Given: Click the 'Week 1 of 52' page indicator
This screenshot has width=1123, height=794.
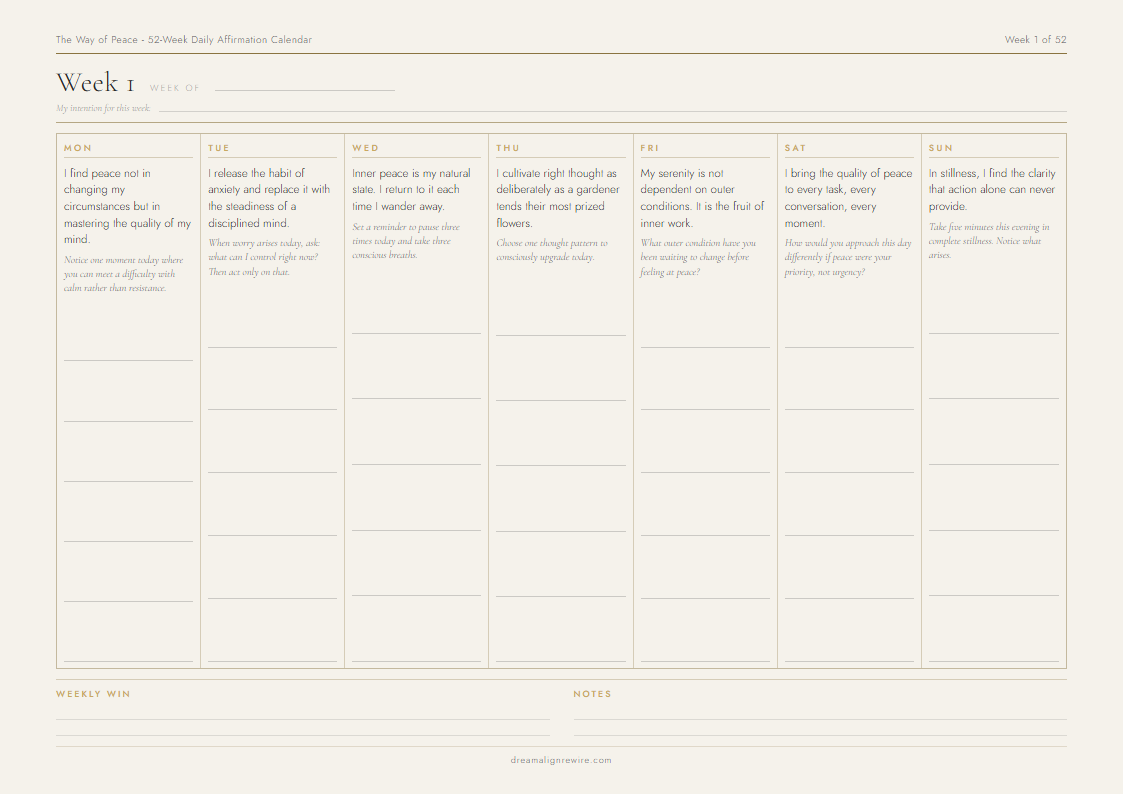Looking at the screenshot, I should [x=1035, y=39].
